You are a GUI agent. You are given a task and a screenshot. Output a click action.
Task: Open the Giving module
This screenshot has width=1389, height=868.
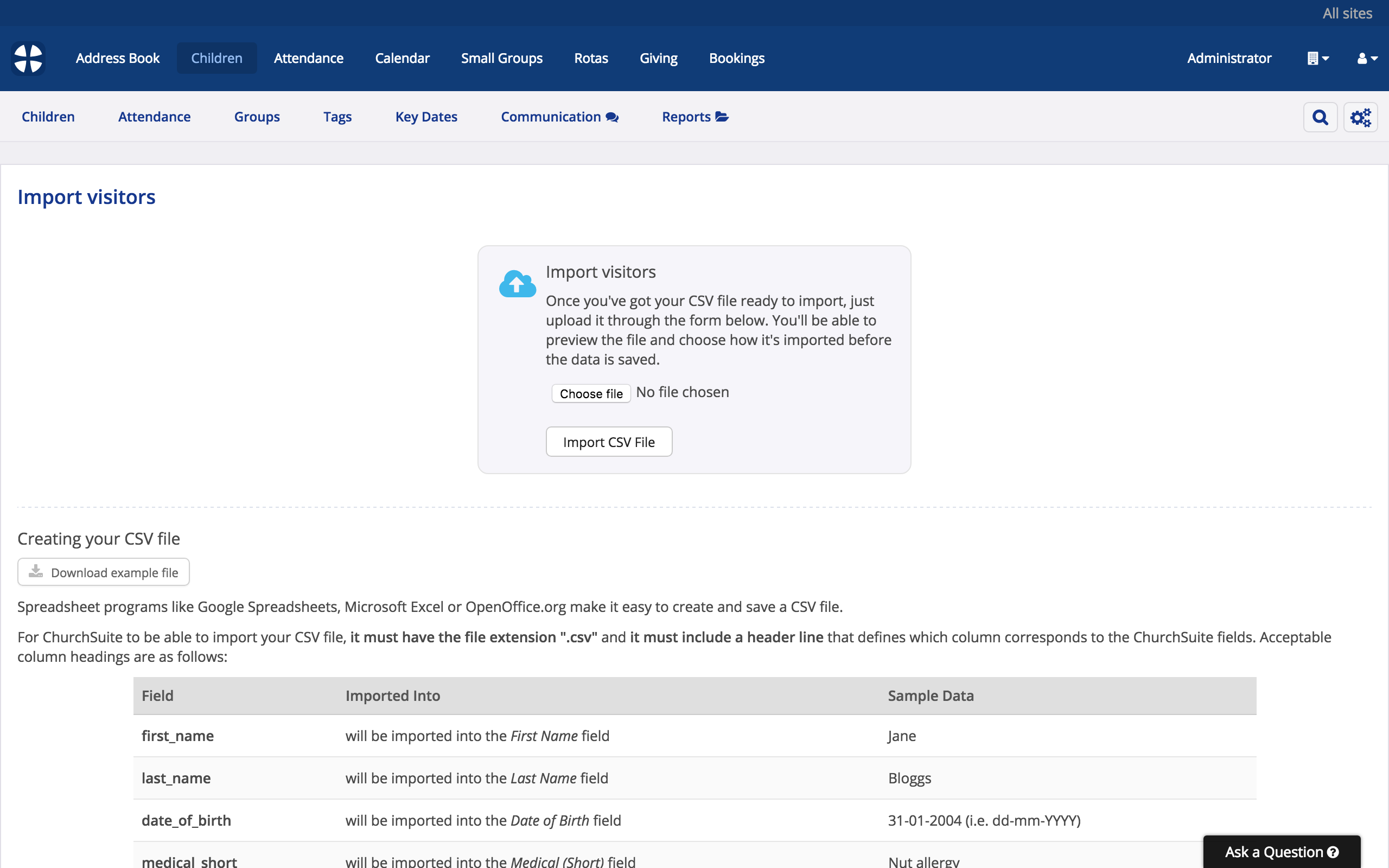point(658,59)
